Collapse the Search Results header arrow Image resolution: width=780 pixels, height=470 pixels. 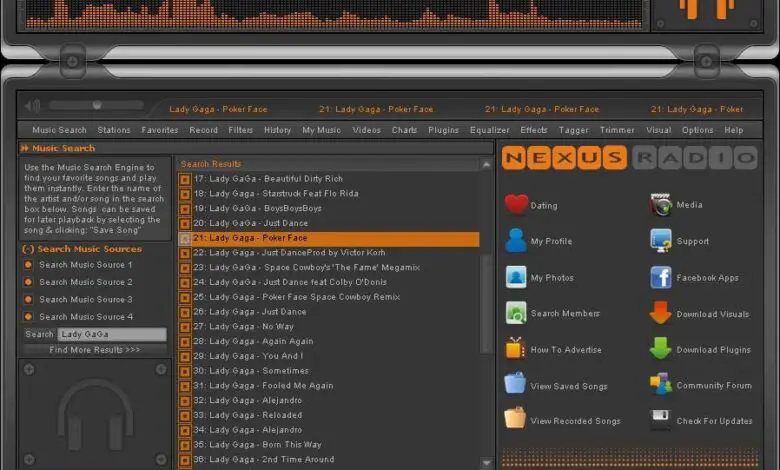coord(486,165)
